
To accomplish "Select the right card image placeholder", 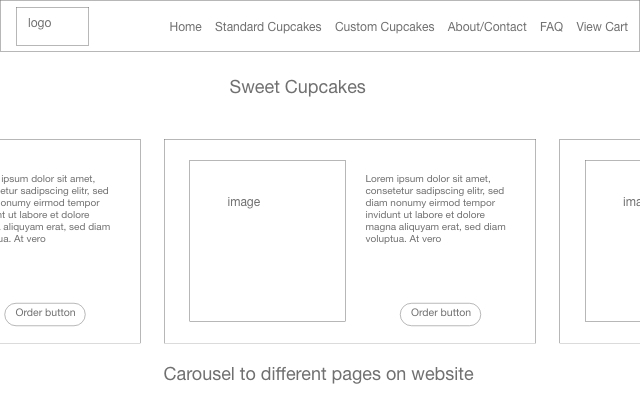I will [x=613, y=241].
